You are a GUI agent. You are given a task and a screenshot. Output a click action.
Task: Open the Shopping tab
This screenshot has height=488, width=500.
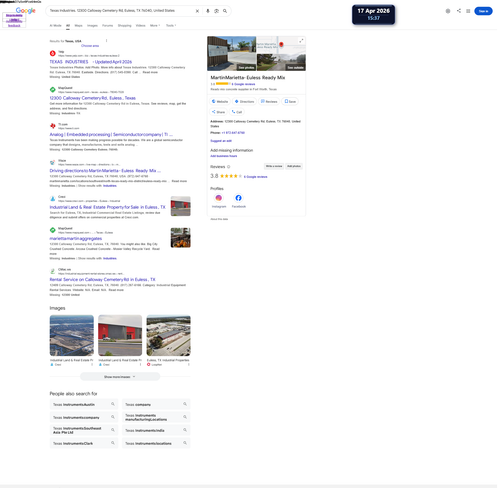pos(124,25)
